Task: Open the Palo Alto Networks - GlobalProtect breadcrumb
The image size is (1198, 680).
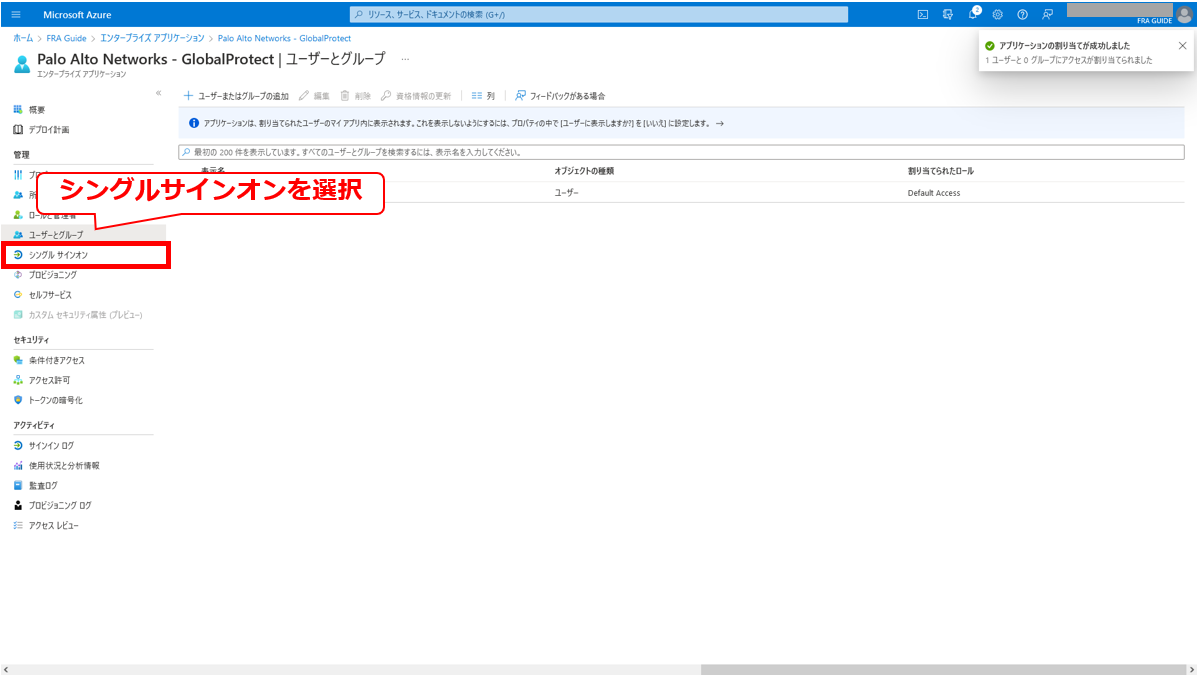Action: coord(284,38)
